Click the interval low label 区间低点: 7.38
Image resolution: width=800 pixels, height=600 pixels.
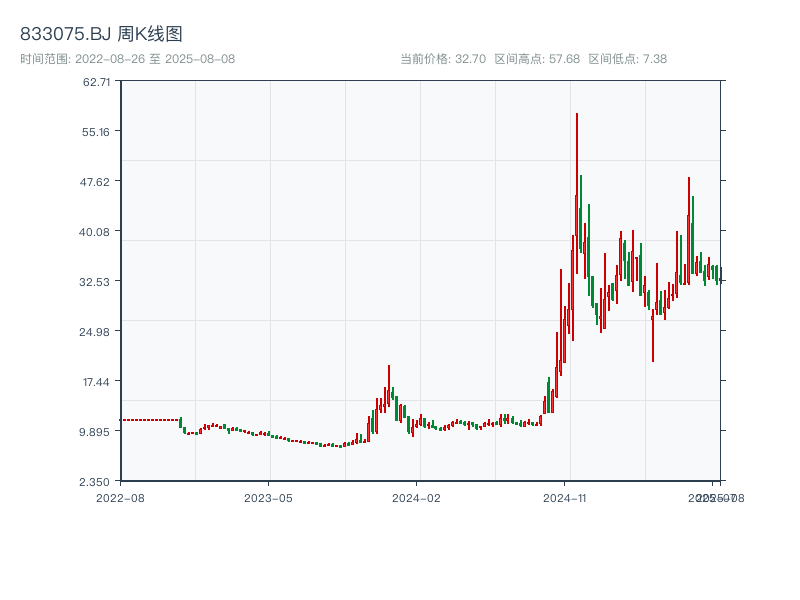(x=628, y=59)
